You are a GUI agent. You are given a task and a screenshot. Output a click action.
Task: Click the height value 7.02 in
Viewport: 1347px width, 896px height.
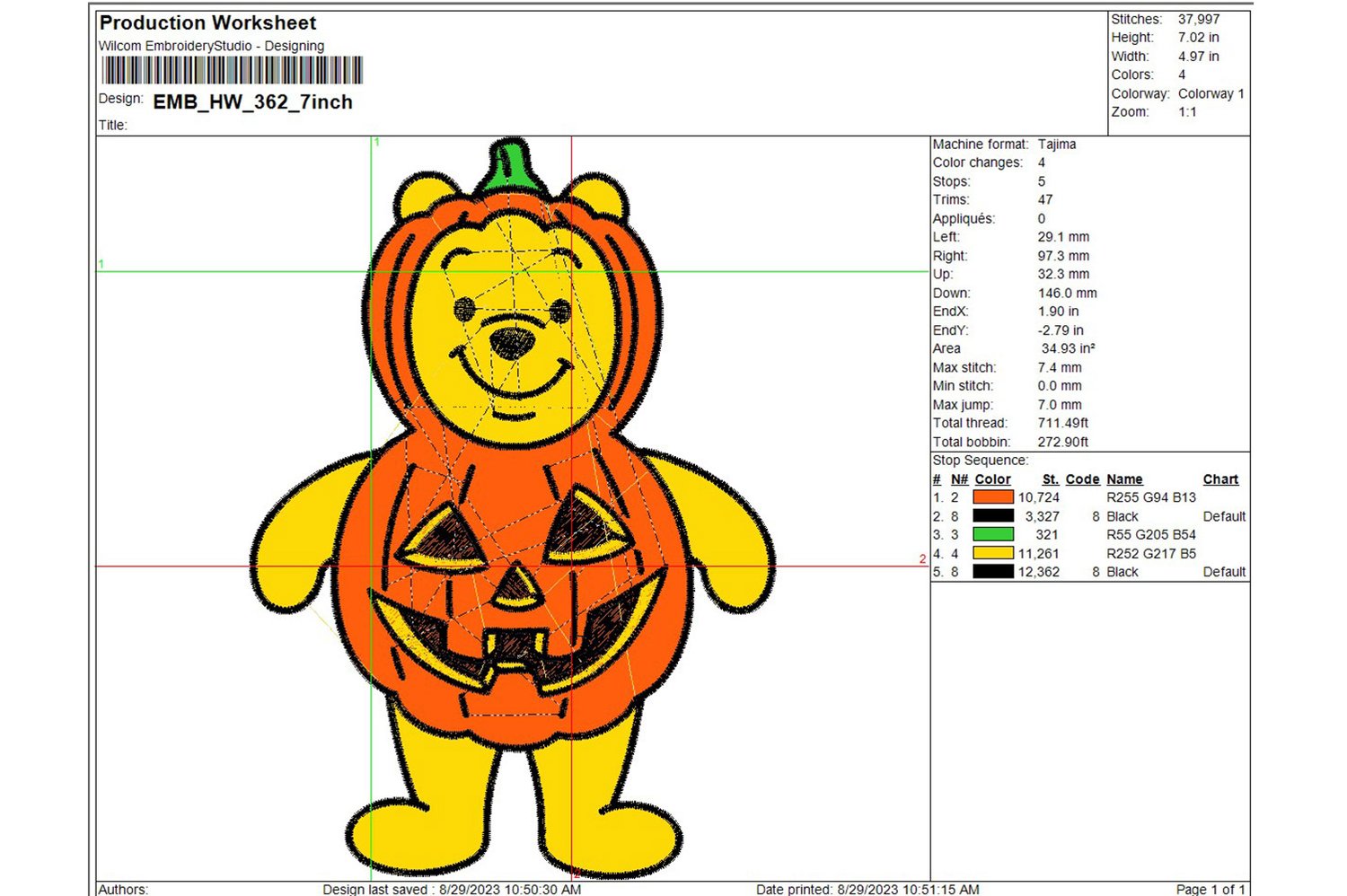point(1199,38)
